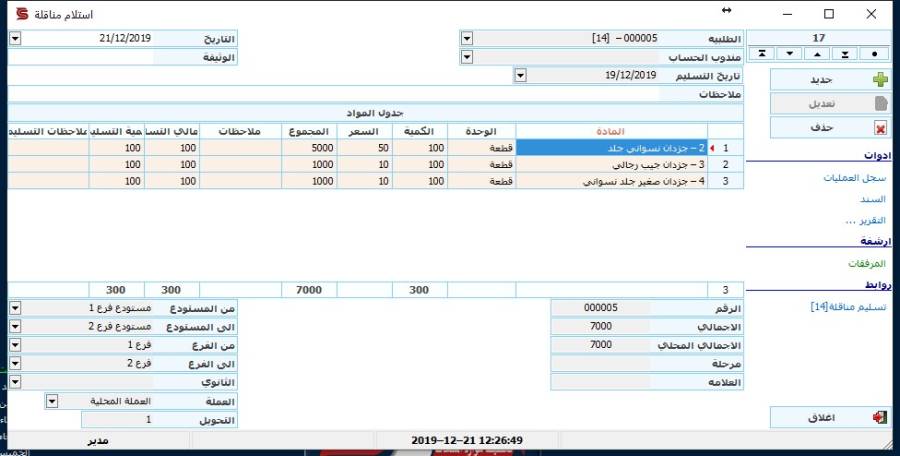Jump to first record navigation button
900x456 pixels.
click(x=762, y=53)
